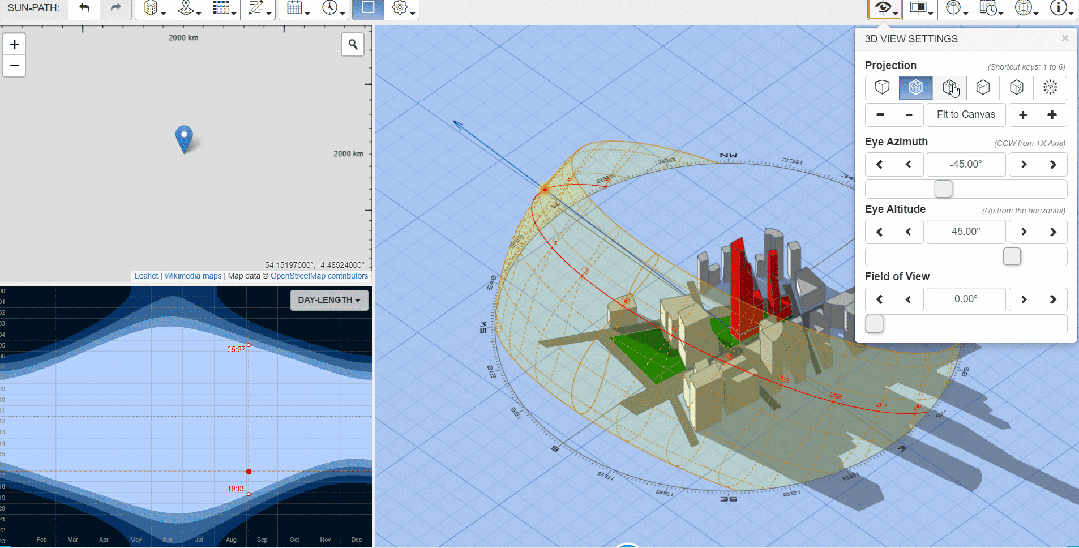1079x548 pixels.
Task: Select the plain cube perspective projection
Action: tap(882, 87)
